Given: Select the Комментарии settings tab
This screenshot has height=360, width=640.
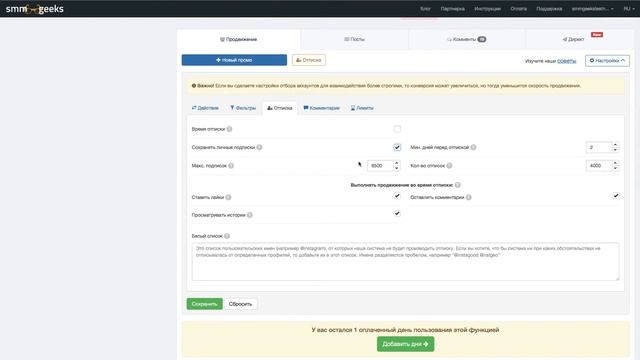Looking at the screenshot, I should [322, 108].
